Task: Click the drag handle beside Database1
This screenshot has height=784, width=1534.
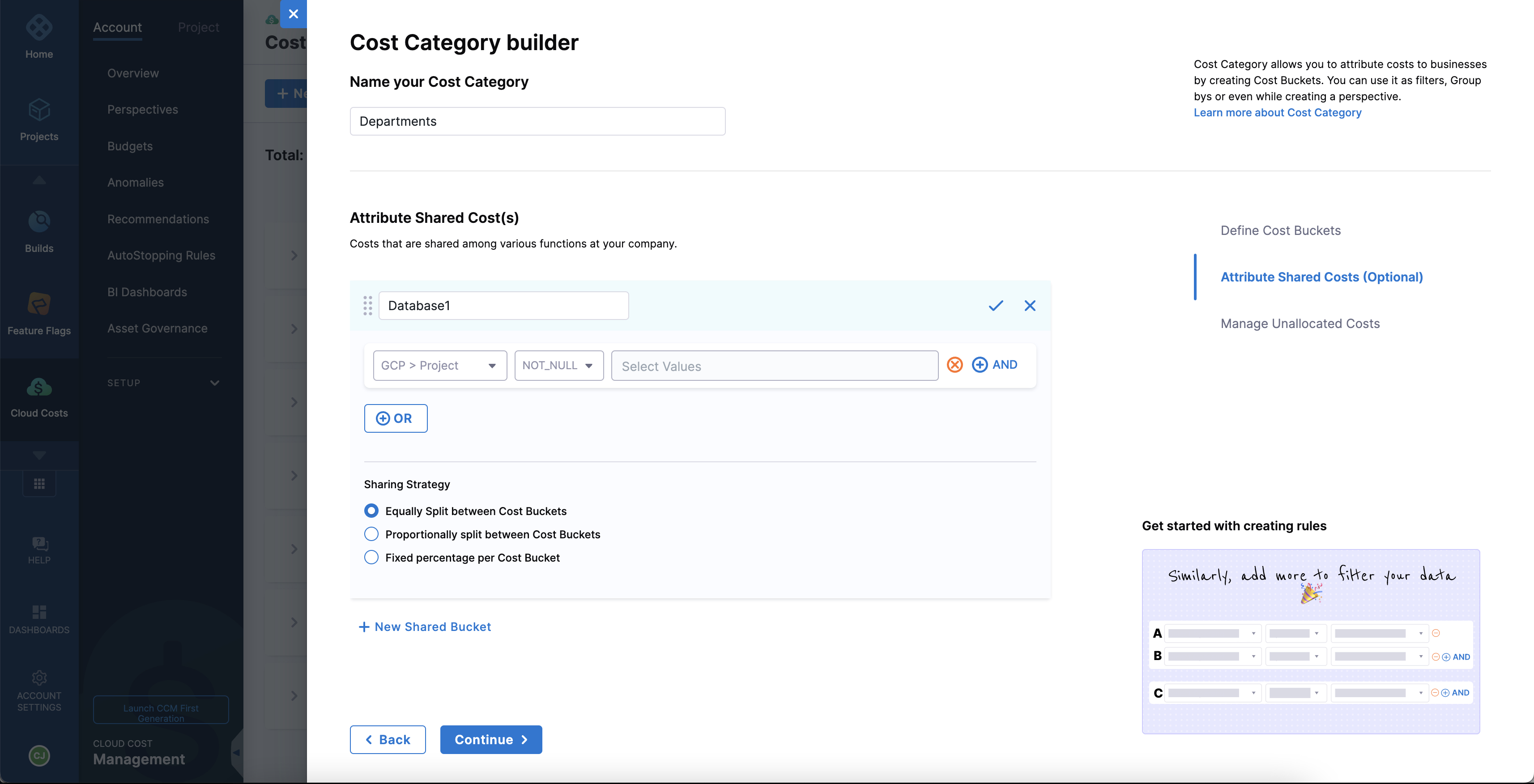Action: pyautogui.click(x=367, y=305)
